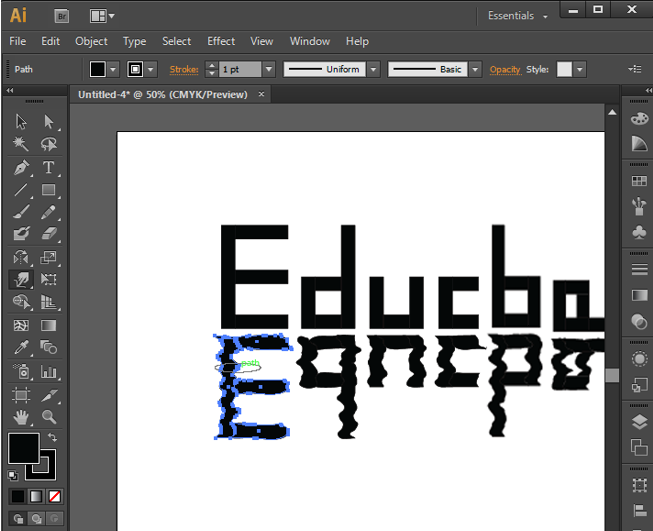
Task: Enable Draw Behind mode
Action: pyautogui.click(x=36, y=519)
